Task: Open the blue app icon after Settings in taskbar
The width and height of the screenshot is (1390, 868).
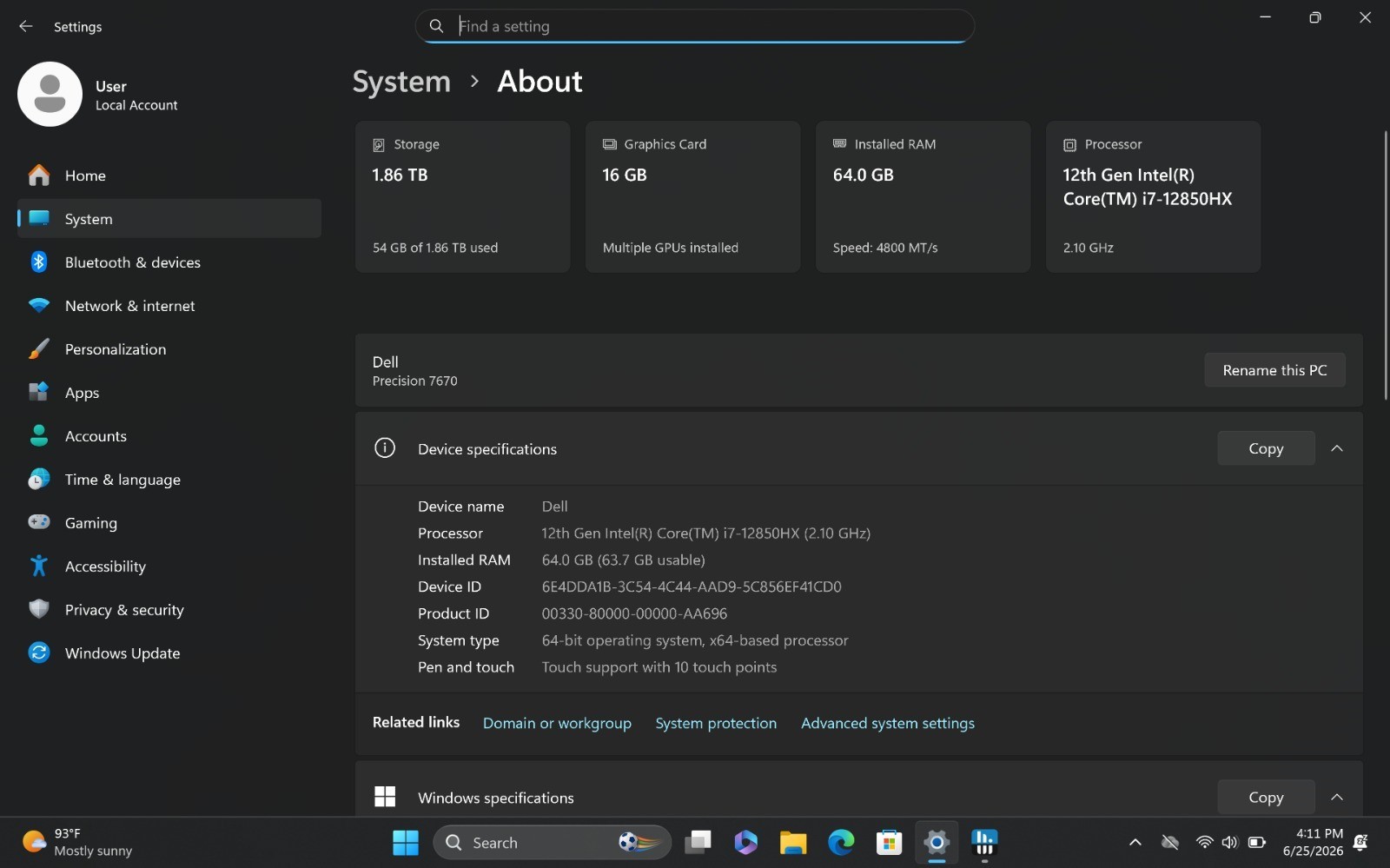Action: (984, 842)
